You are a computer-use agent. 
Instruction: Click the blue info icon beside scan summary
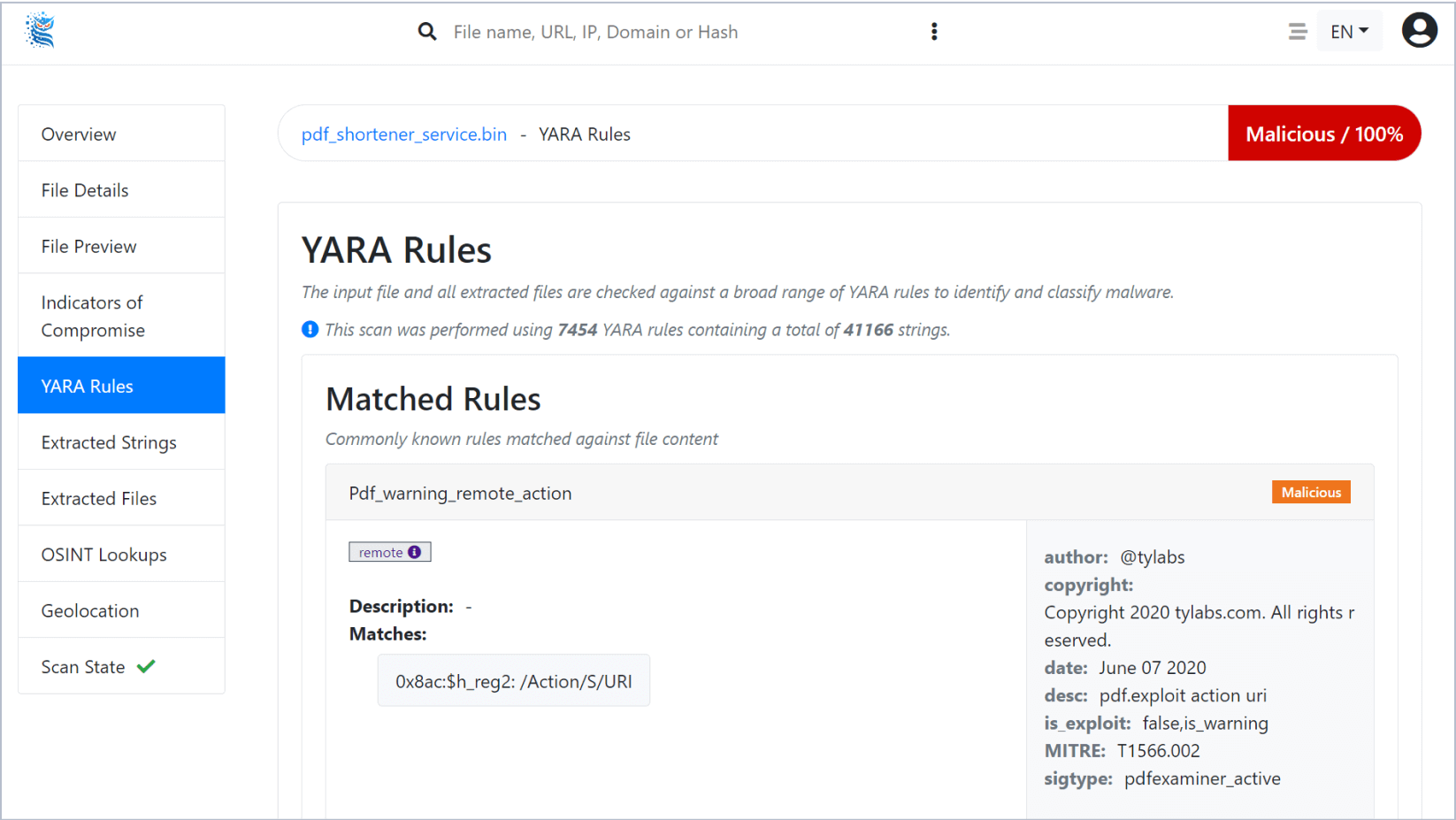310,329
